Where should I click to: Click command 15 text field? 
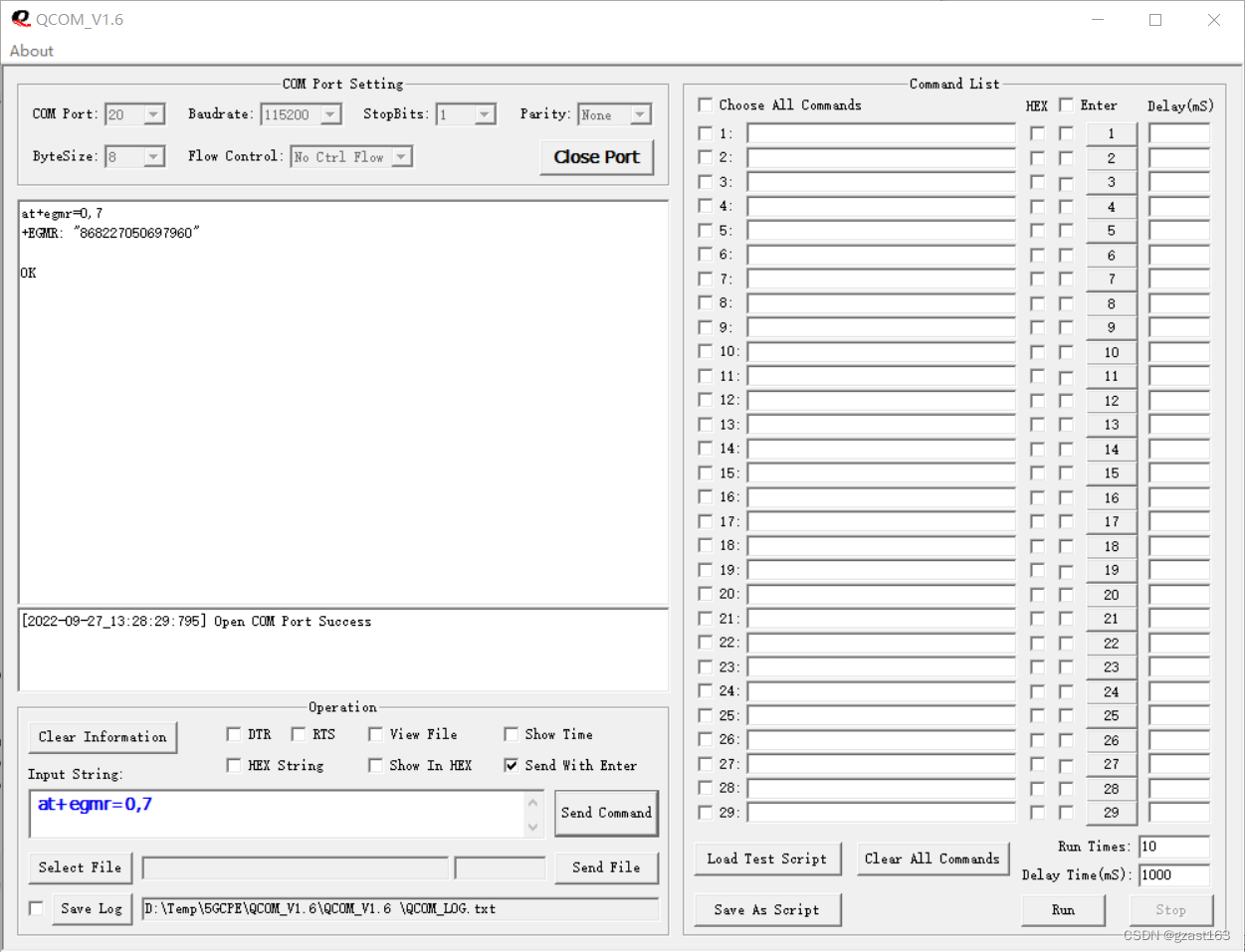pos(882,474)
